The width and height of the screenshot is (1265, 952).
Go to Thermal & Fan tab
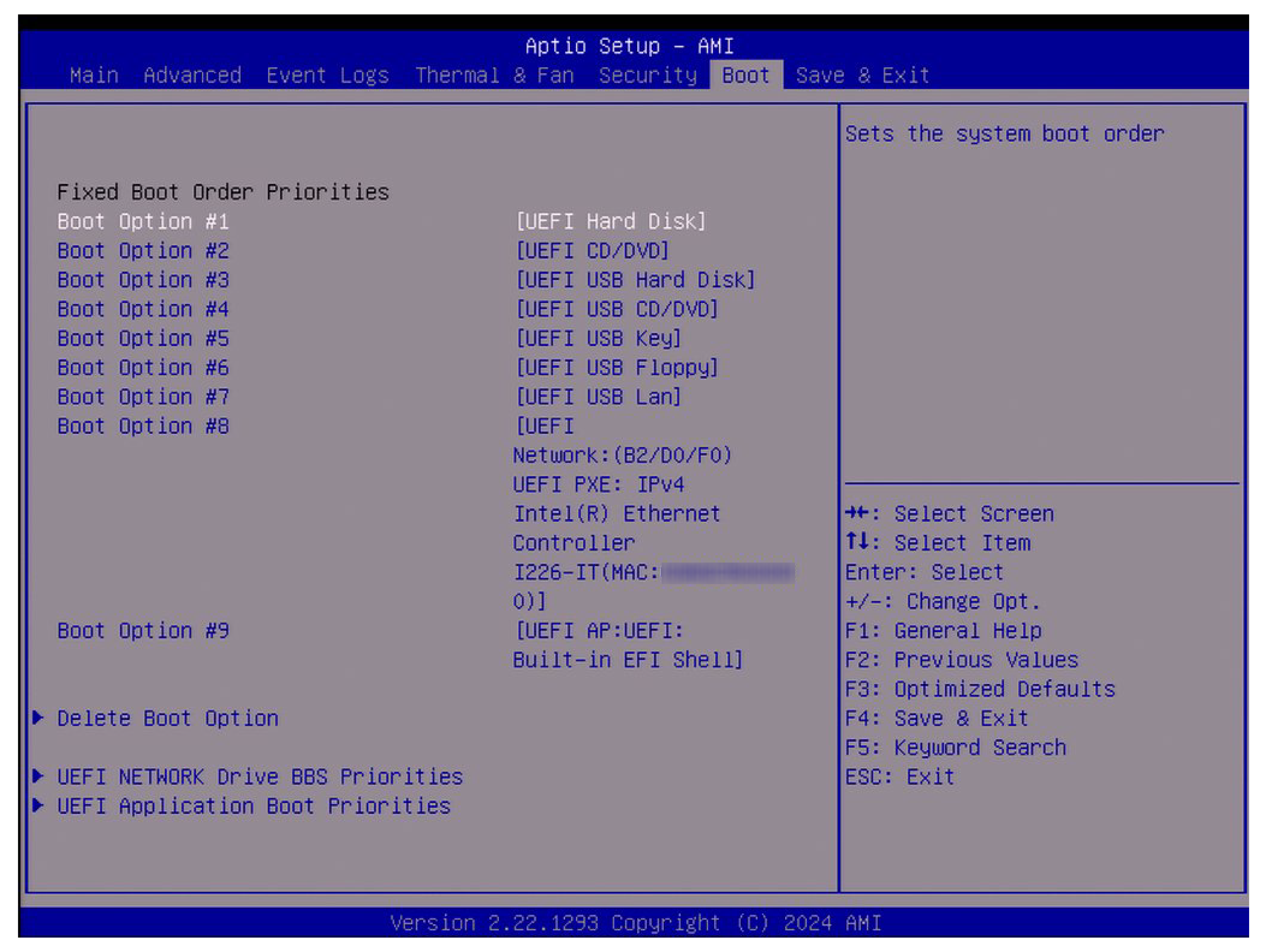point(495,76)
